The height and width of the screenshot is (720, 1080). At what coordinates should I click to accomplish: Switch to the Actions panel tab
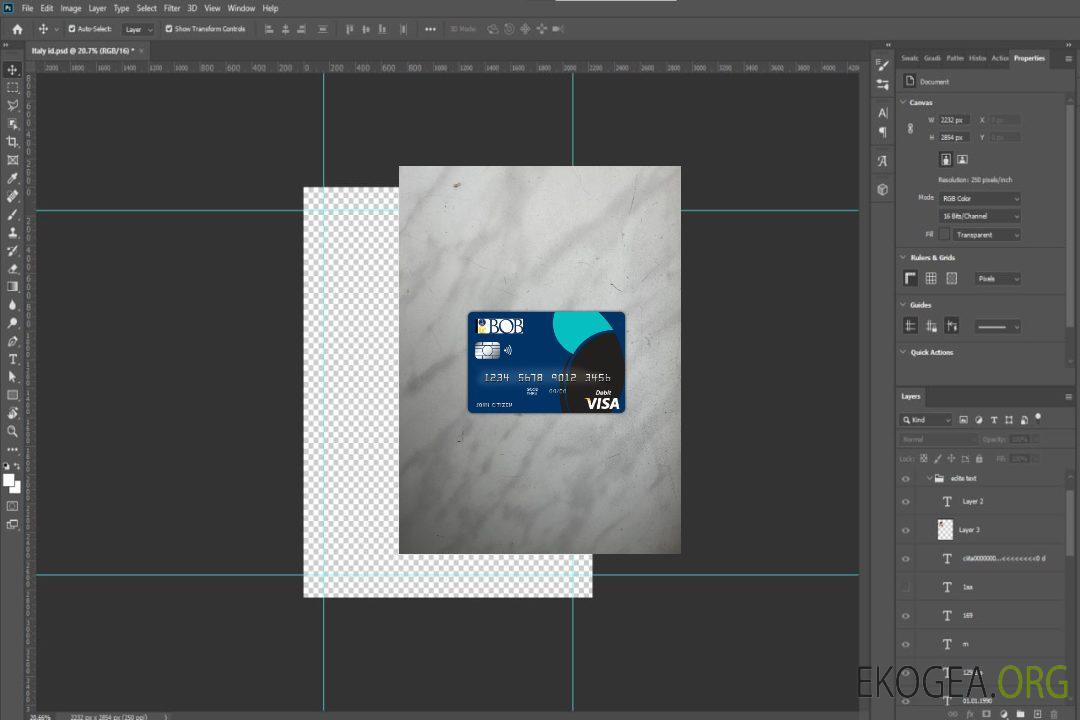pos(1000,58)
